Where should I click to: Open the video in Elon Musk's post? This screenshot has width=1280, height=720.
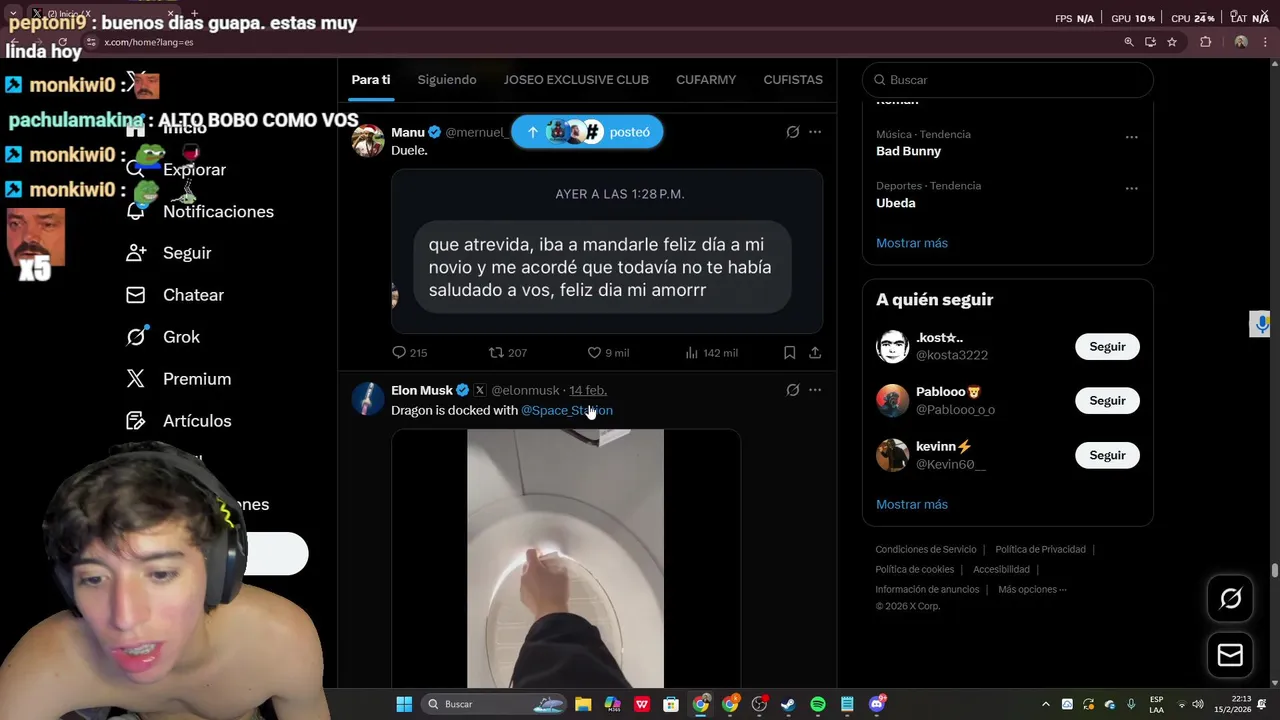[x=565, y=559]
